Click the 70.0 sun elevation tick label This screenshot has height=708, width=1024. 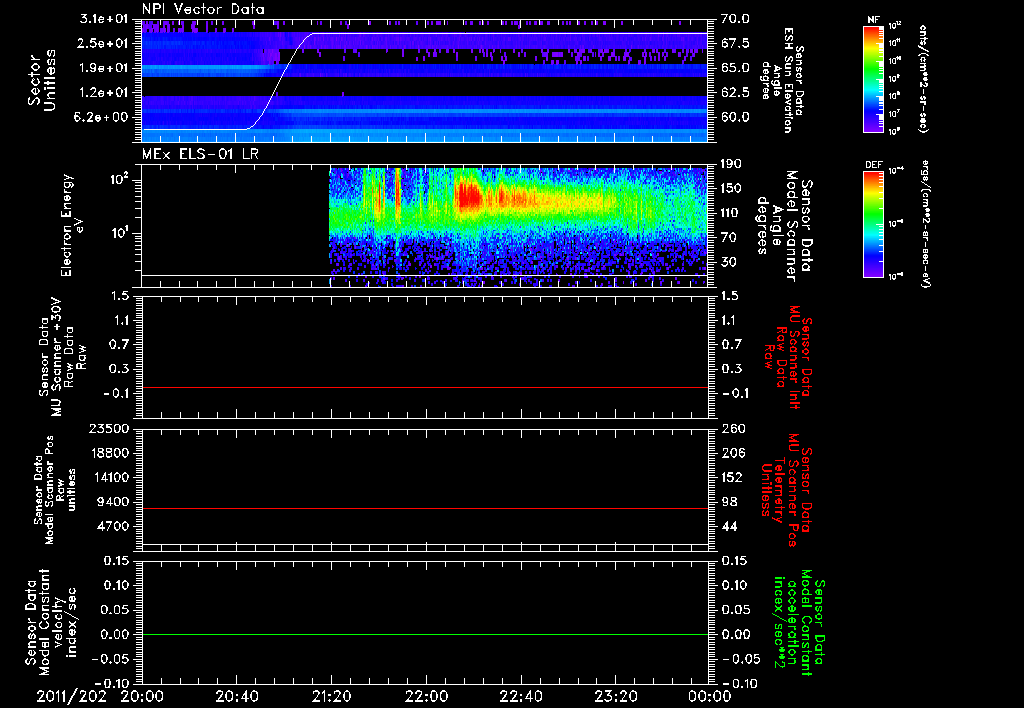coord(735,19)
